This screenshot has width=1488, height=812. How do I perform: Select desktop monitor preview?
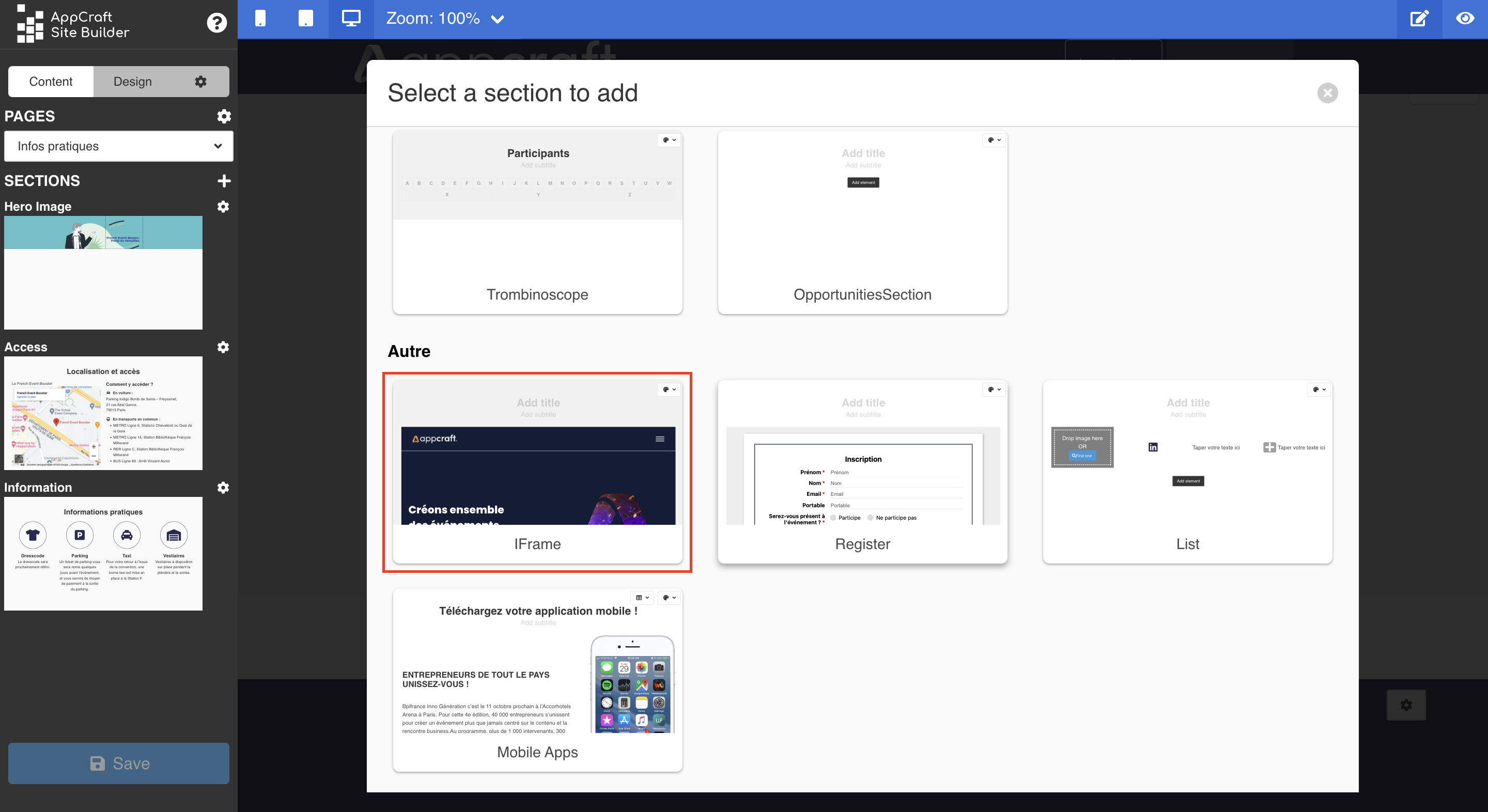coord(351,19)
